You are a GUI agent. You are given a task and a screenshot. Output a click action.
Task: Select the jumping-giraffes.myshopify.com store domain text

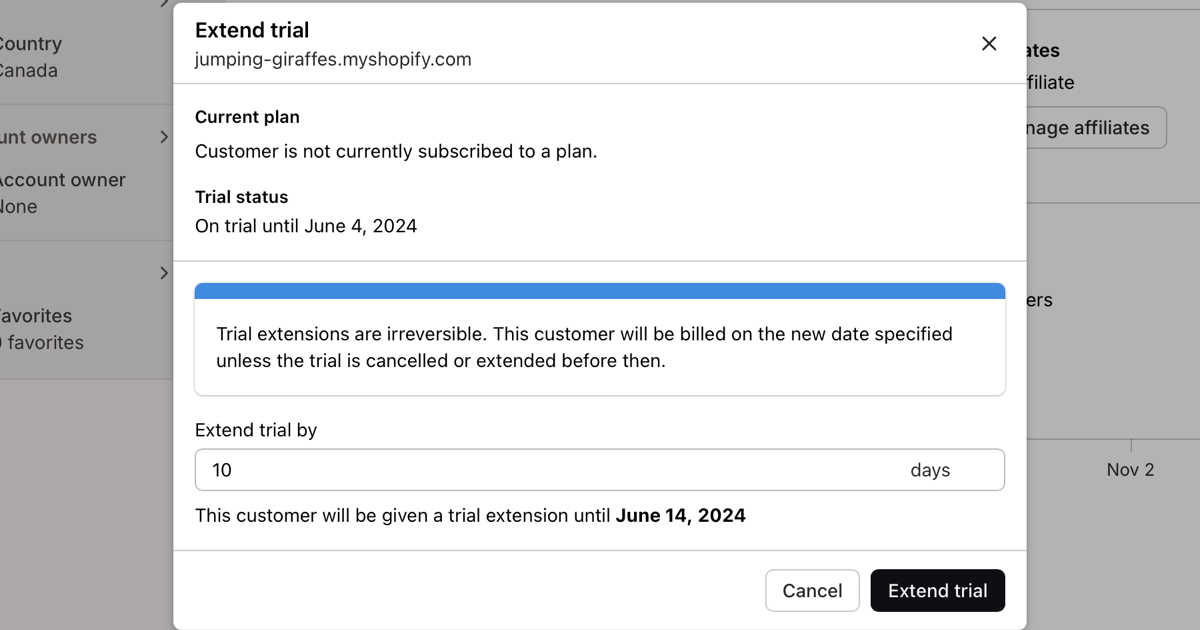[333, 59]
